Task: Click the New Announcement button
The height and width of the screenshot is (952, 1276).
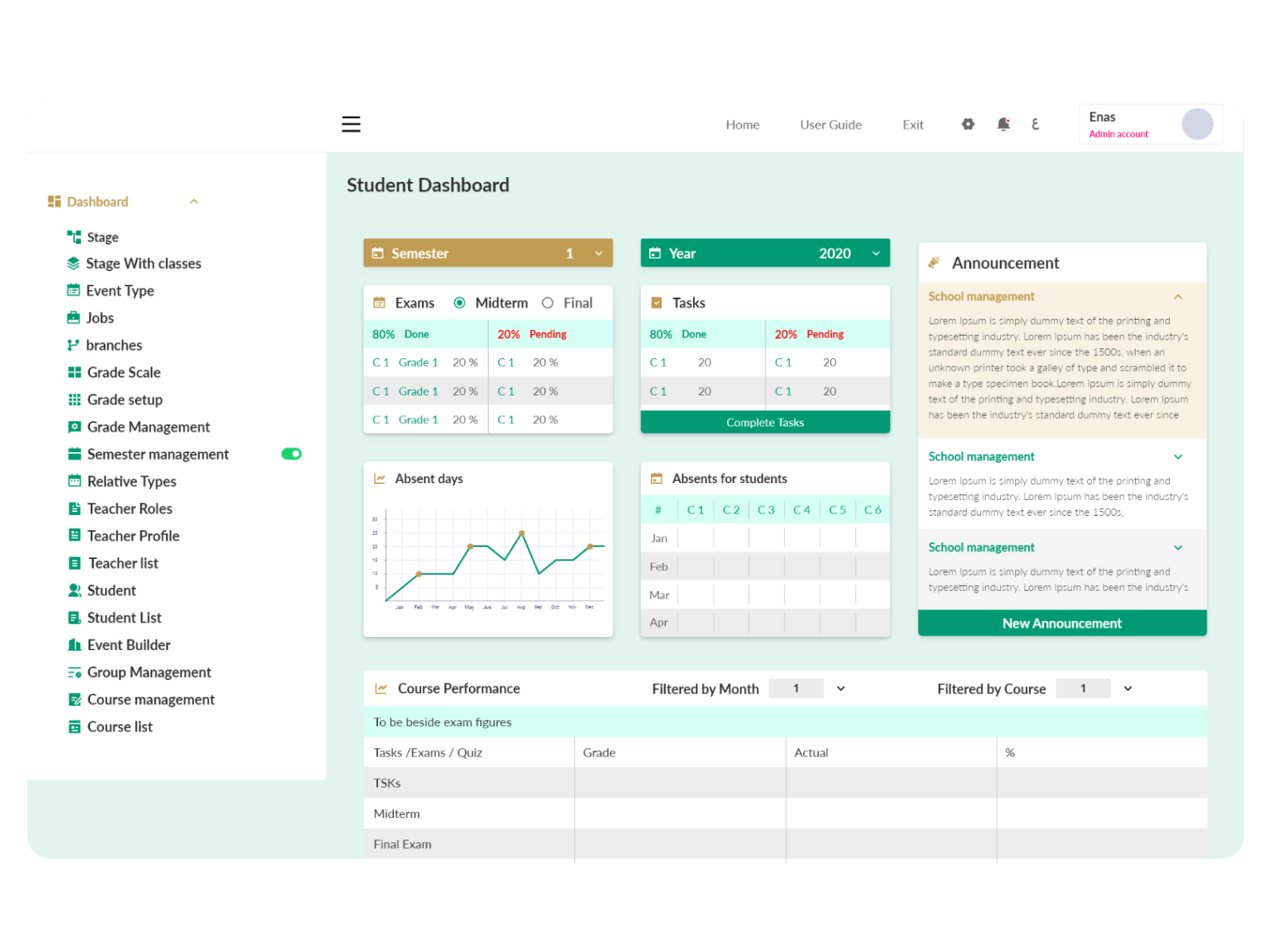Action: point(1061,623)
